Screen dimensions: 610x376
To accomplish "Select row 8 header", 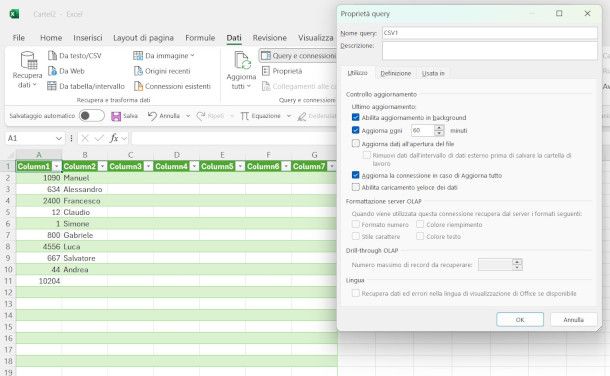I will click(x=8, y=247).
